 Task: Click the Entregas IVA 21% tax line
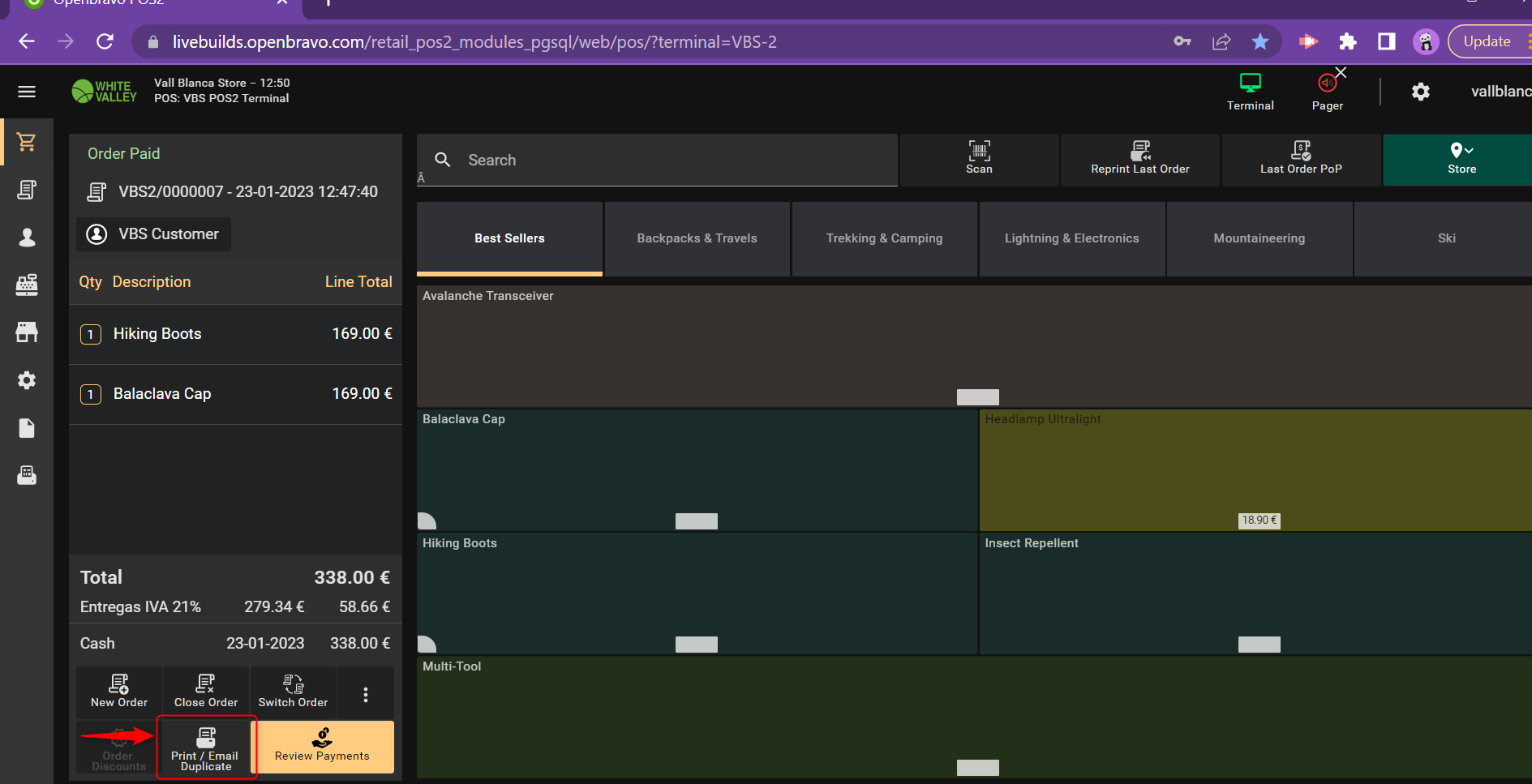pyautogui.click(x=235, y=607)
